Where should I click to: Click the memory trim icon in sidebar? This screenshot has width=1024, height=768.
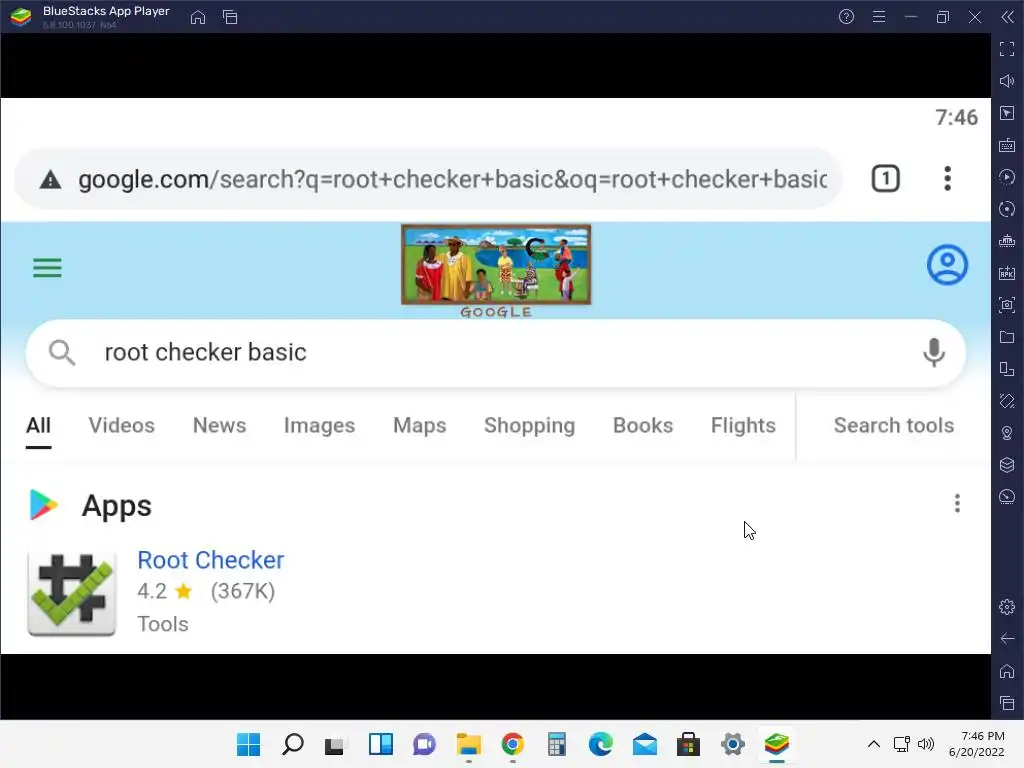1007,241
